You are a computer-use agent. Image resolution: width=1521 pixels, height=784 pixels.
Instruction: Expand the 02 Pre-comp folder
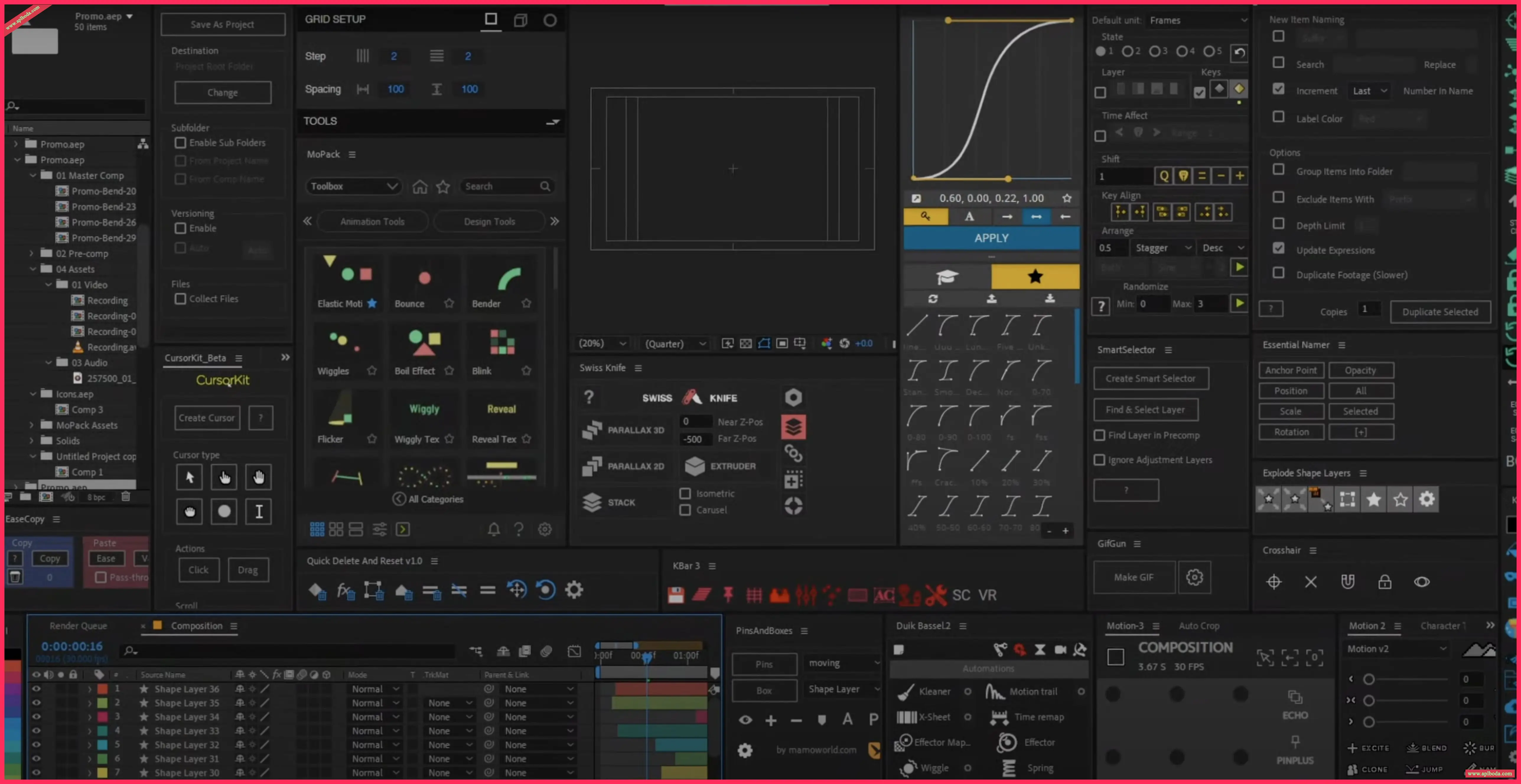click(x=32, y=254)
